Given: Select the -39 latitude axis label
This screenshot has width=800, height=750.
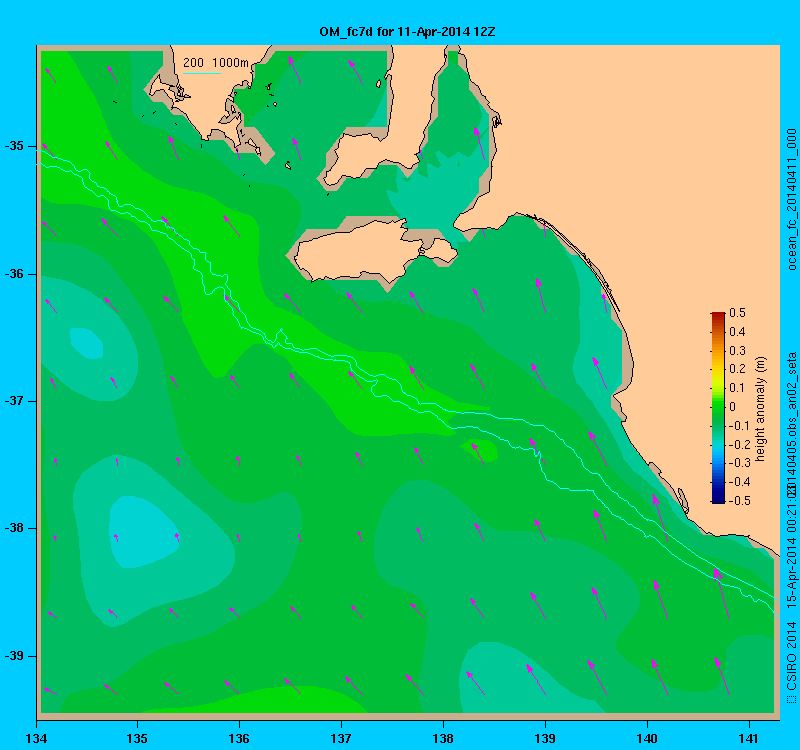Looking at the screenshot, I should 14,656.
